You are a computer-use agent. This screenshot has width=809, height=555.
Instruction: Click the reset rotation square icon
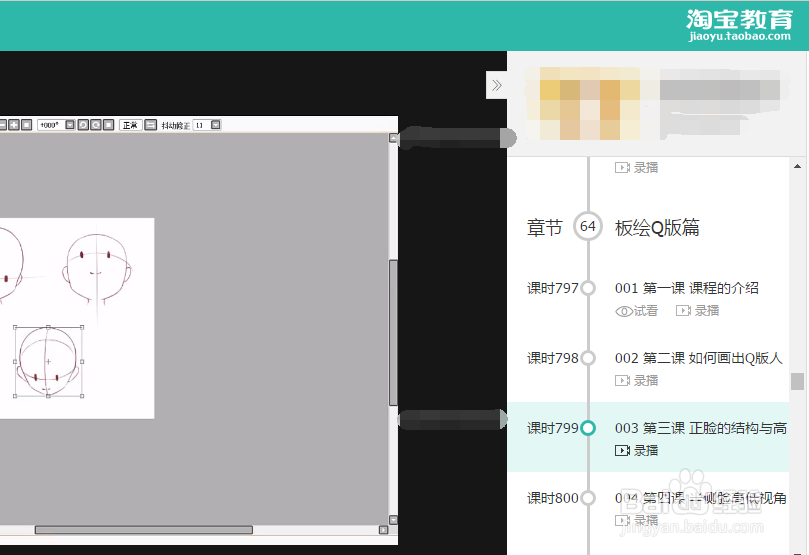tap(108, 125)
